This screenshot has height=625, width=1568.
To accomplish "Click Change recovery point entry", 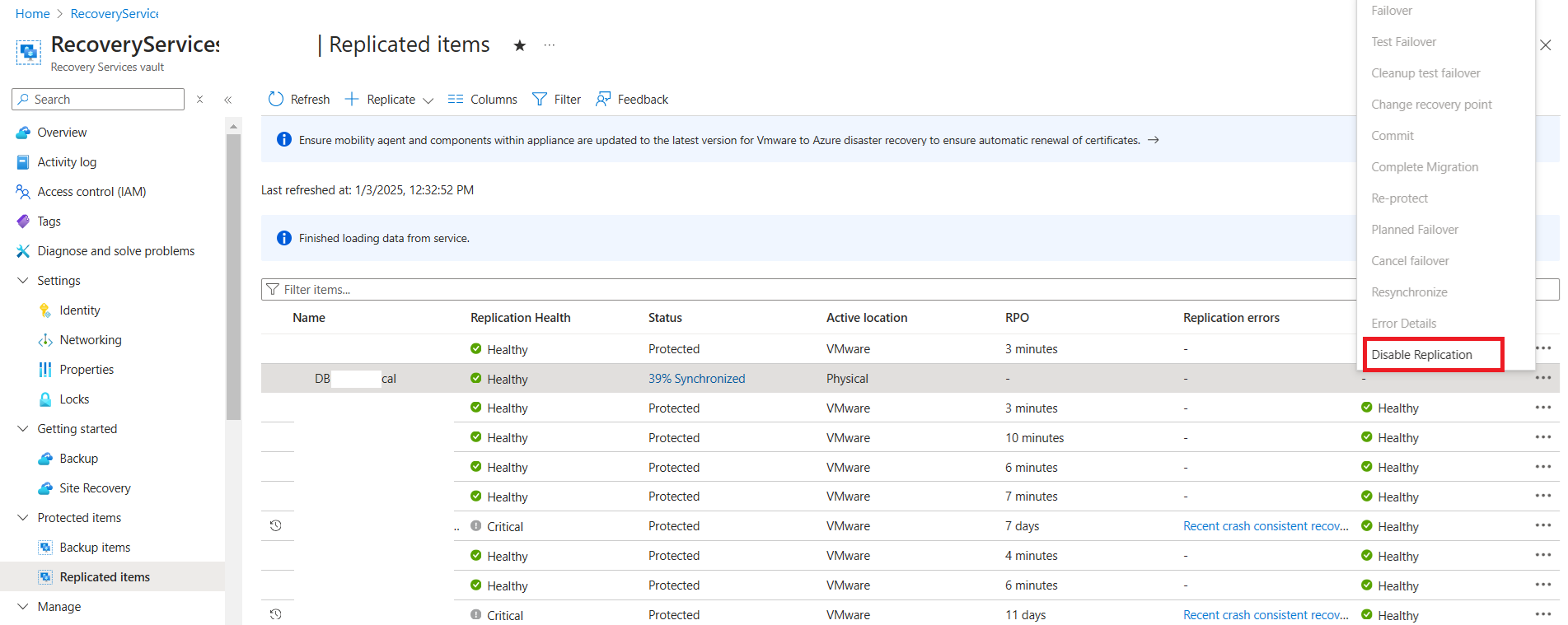I will pyautogui.click(x=1431, y=105).
